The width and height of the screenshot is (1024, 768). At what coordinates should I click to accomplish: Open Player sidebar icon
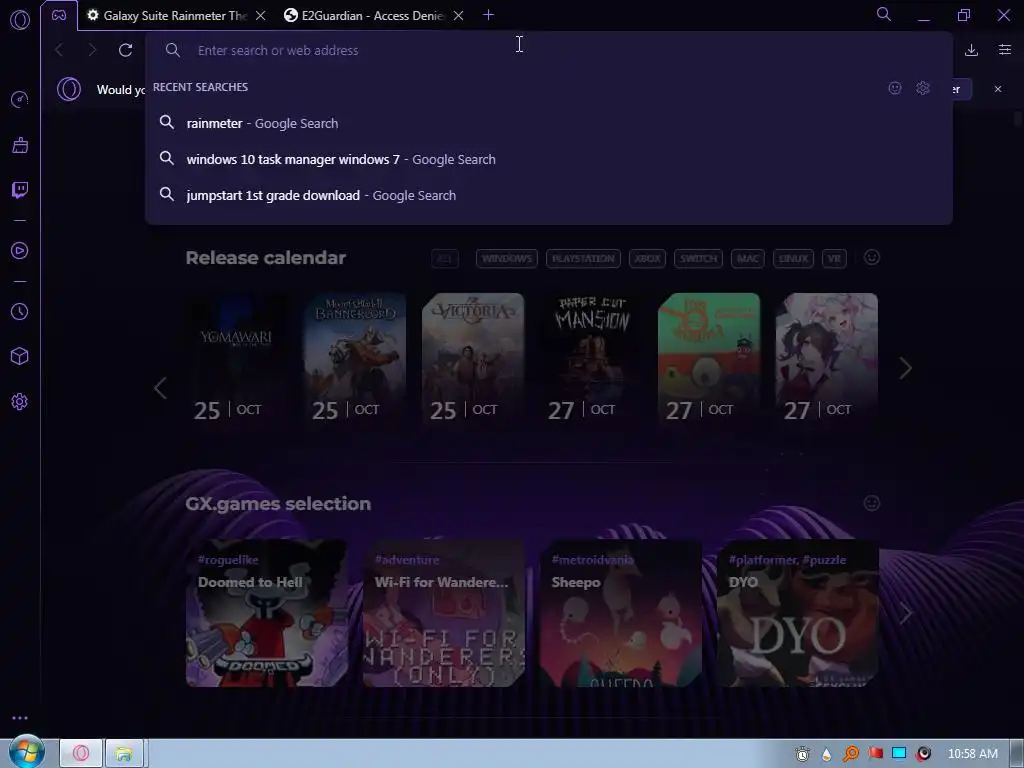20,251
